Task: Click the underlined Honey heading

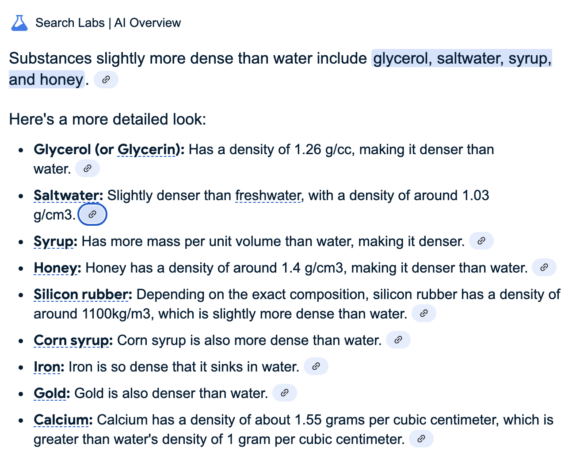Action: (x=57, y=268)
